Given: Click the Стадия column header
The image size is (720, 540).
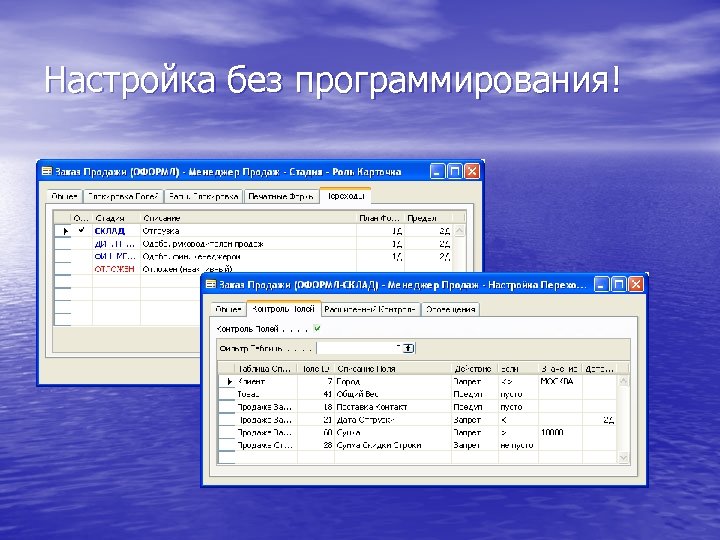Looking at the screenshot, I should [x=116, y=218].
